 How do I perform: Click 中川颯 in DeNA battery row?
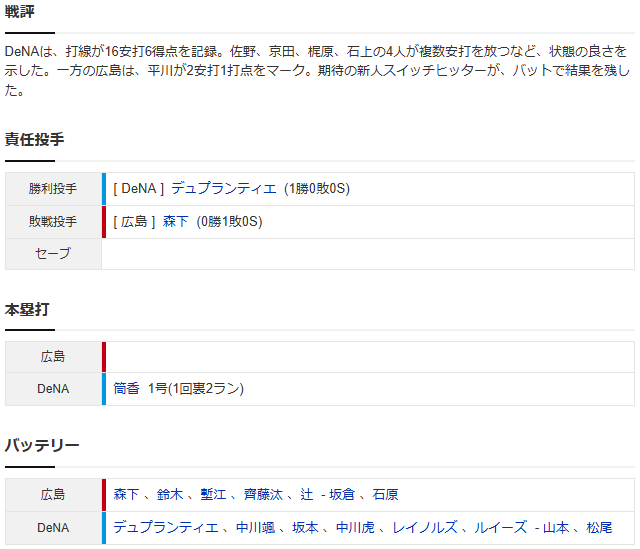tap(256, 527)
